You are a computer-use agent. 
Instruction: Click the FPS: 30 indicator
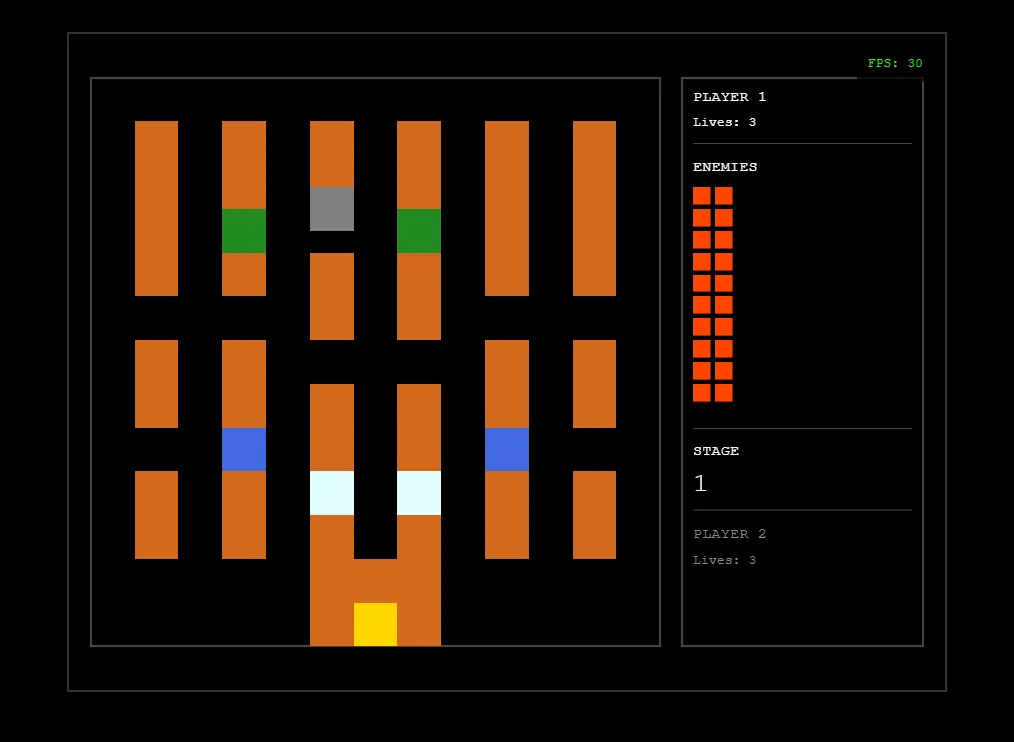click(x=894, y=63)
